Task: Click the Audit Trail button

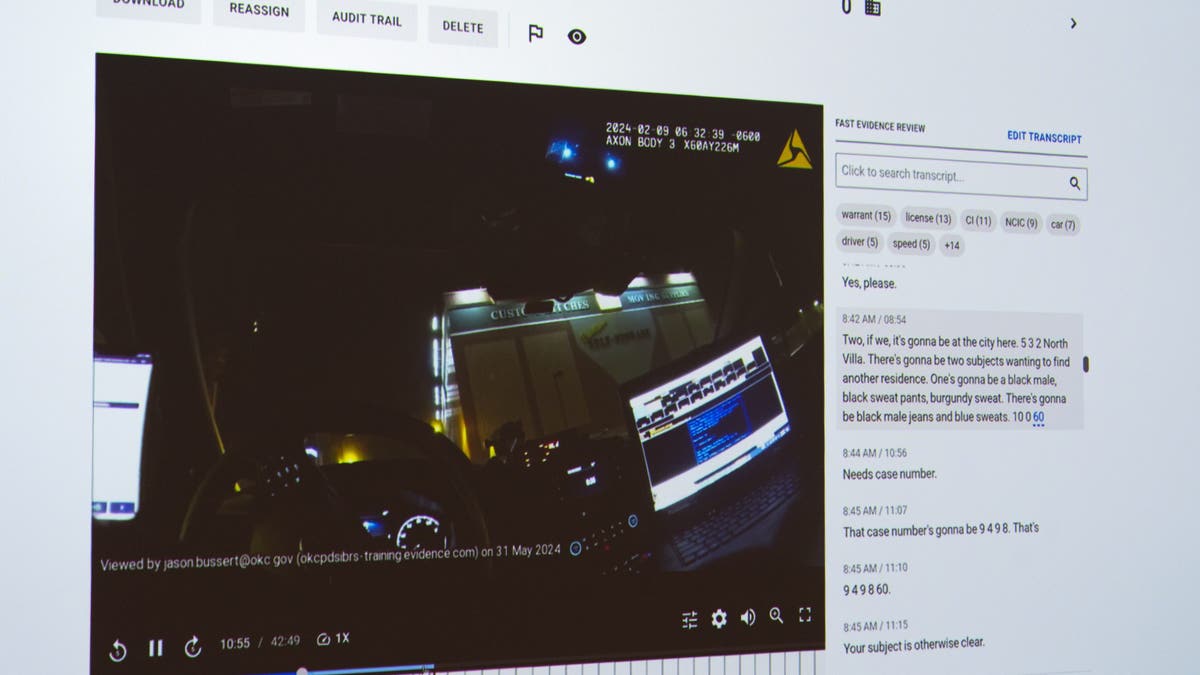Action: pos(366,18)
